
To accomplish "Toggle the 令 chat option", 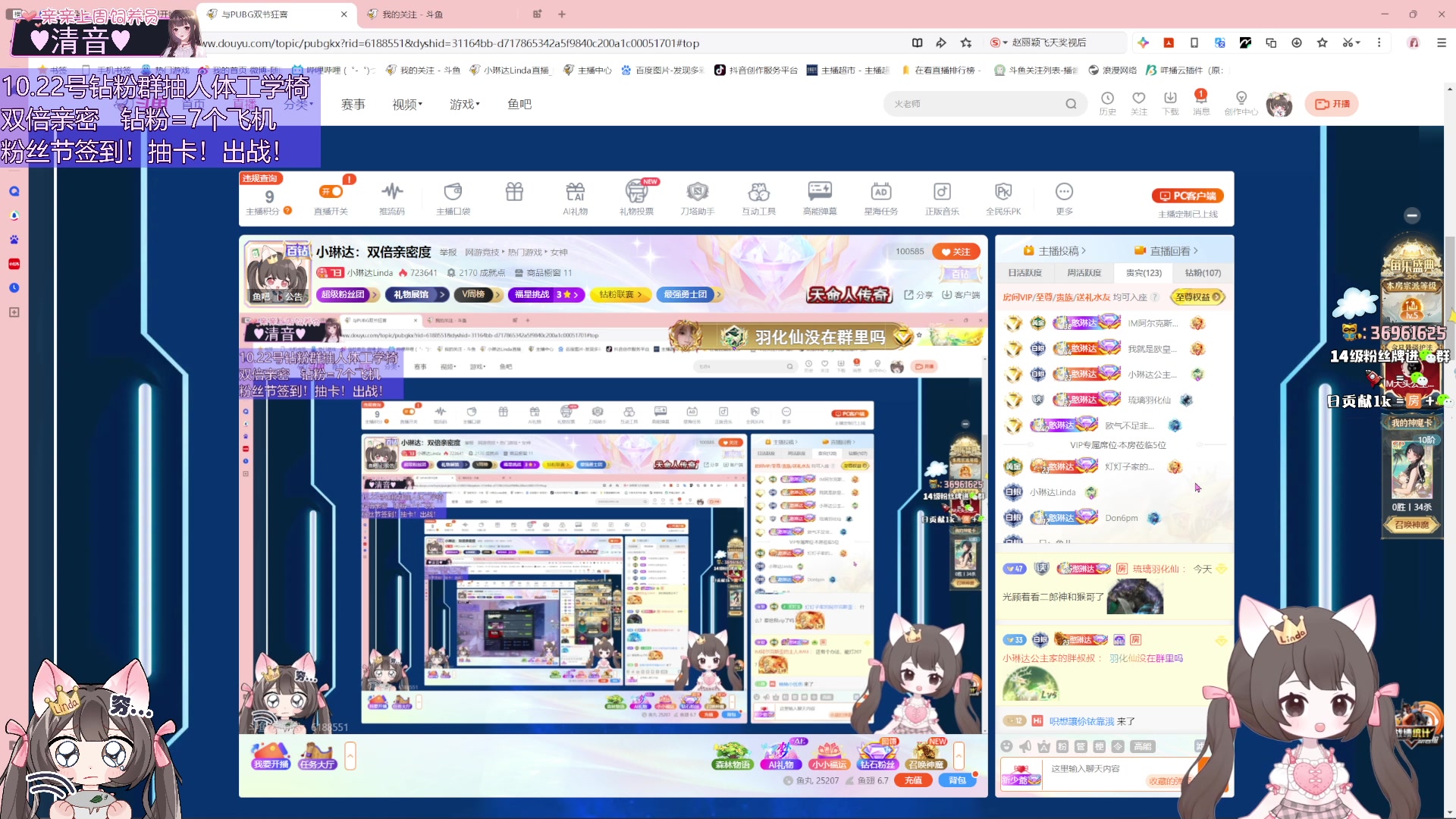I will tap(1118, 746).
